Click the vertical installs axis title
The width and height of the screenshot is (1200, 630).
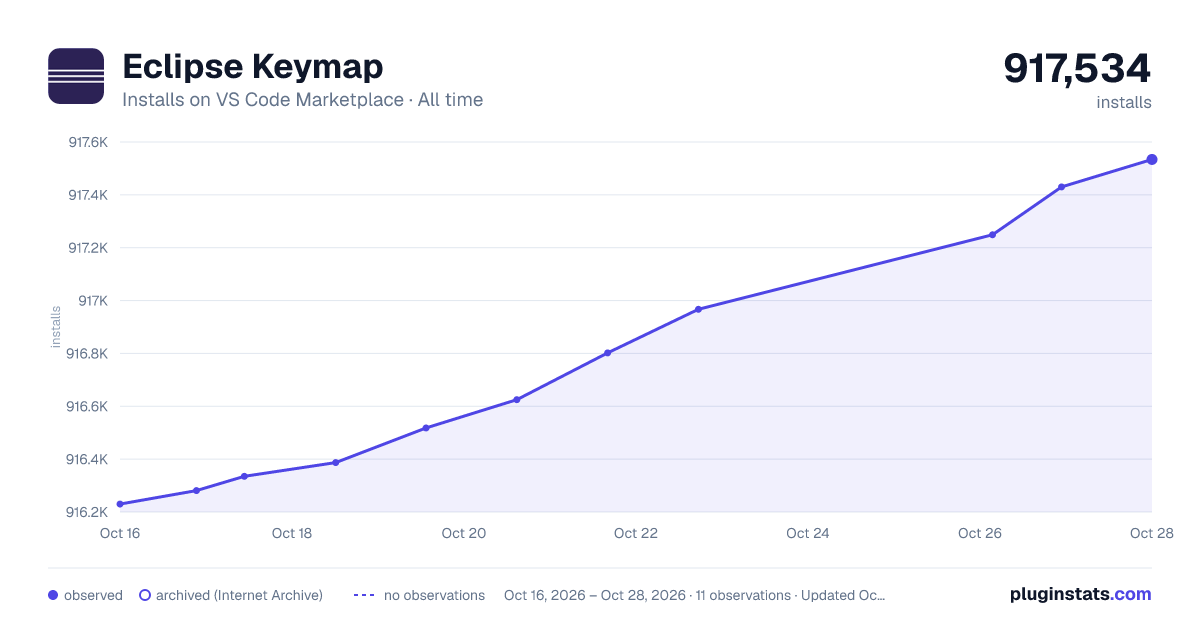[x=56, y=327]
